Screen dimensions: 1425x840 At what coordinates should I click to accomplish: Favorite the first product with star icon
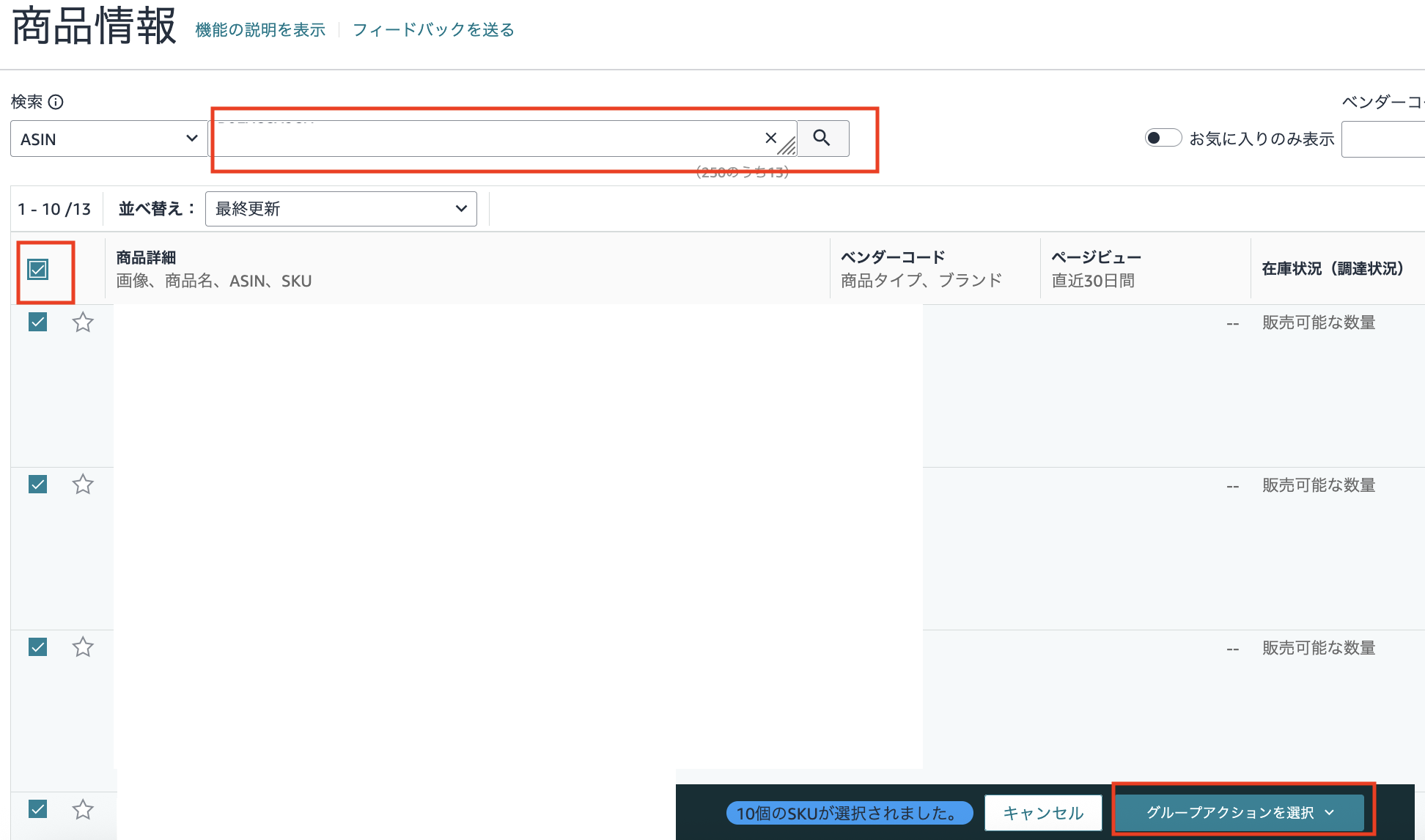[x=83, y=323]
